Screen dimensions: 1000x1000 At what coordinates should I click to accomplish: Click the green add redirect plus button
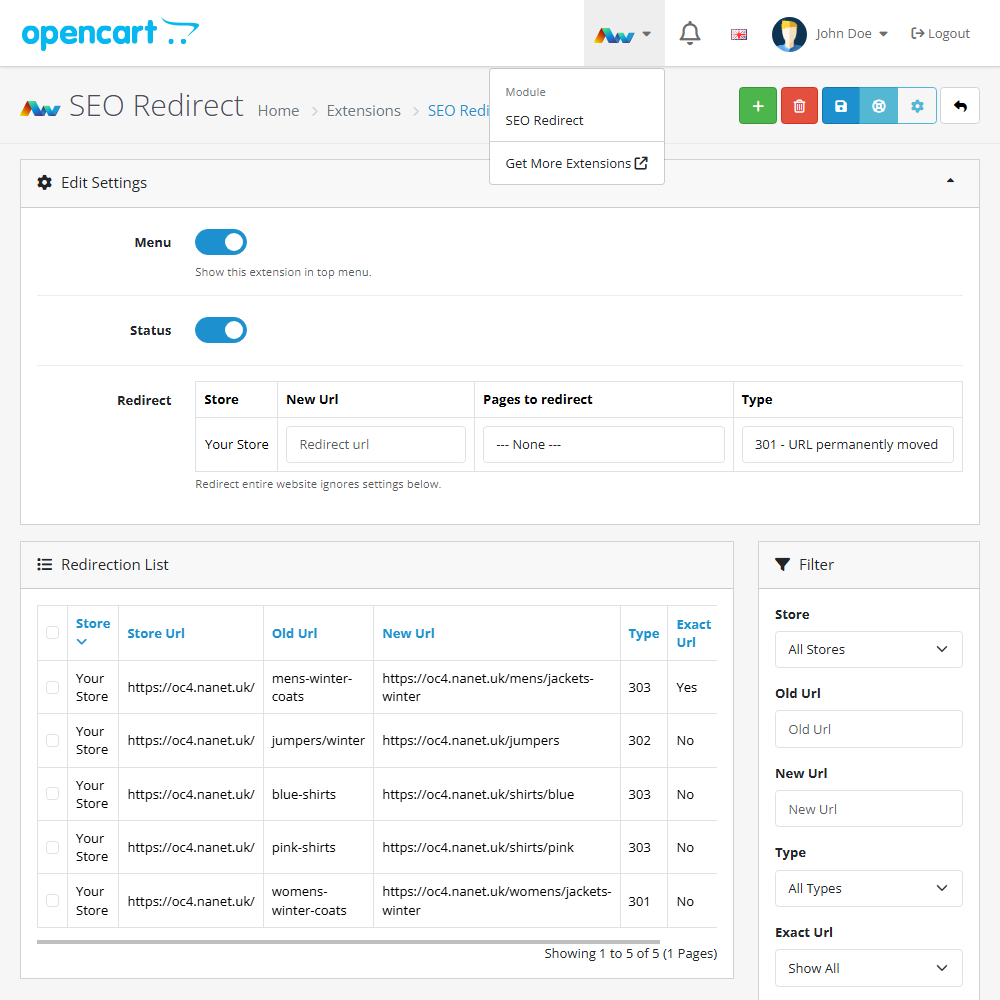757,106
